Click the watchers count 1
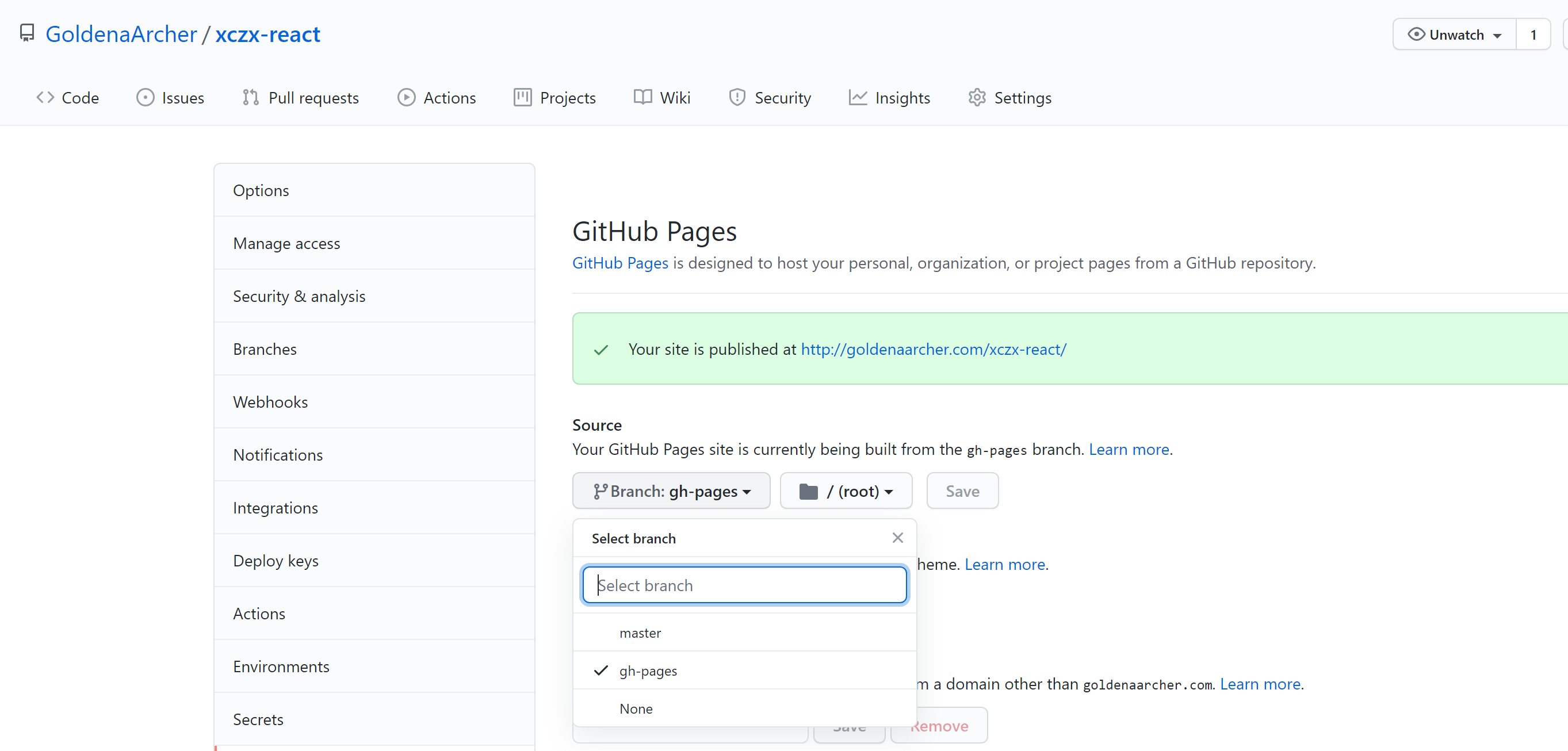The image size is (1568, 751). tap(1533, 34)
